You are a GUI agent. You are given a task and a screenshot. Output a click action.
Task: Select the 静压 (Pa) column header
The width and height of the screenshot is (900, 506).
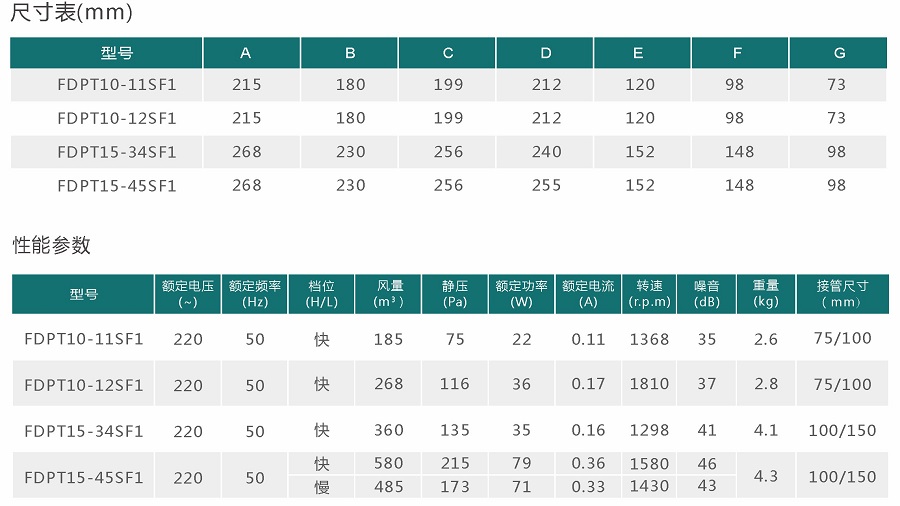tap(455, 293)
